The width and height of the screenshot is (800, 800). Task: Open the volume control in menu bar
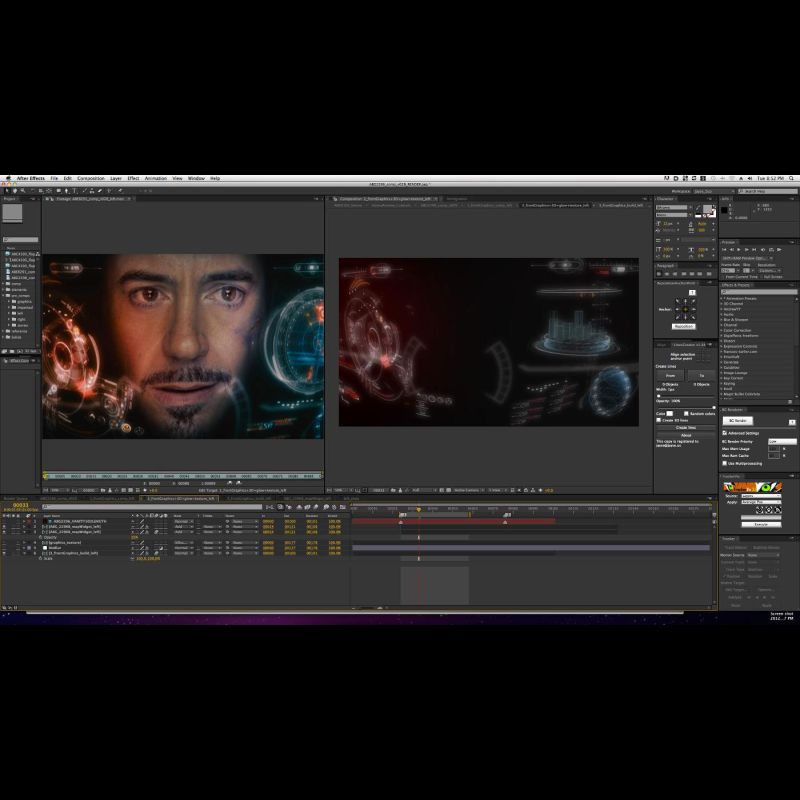click(x=749, y=179)
